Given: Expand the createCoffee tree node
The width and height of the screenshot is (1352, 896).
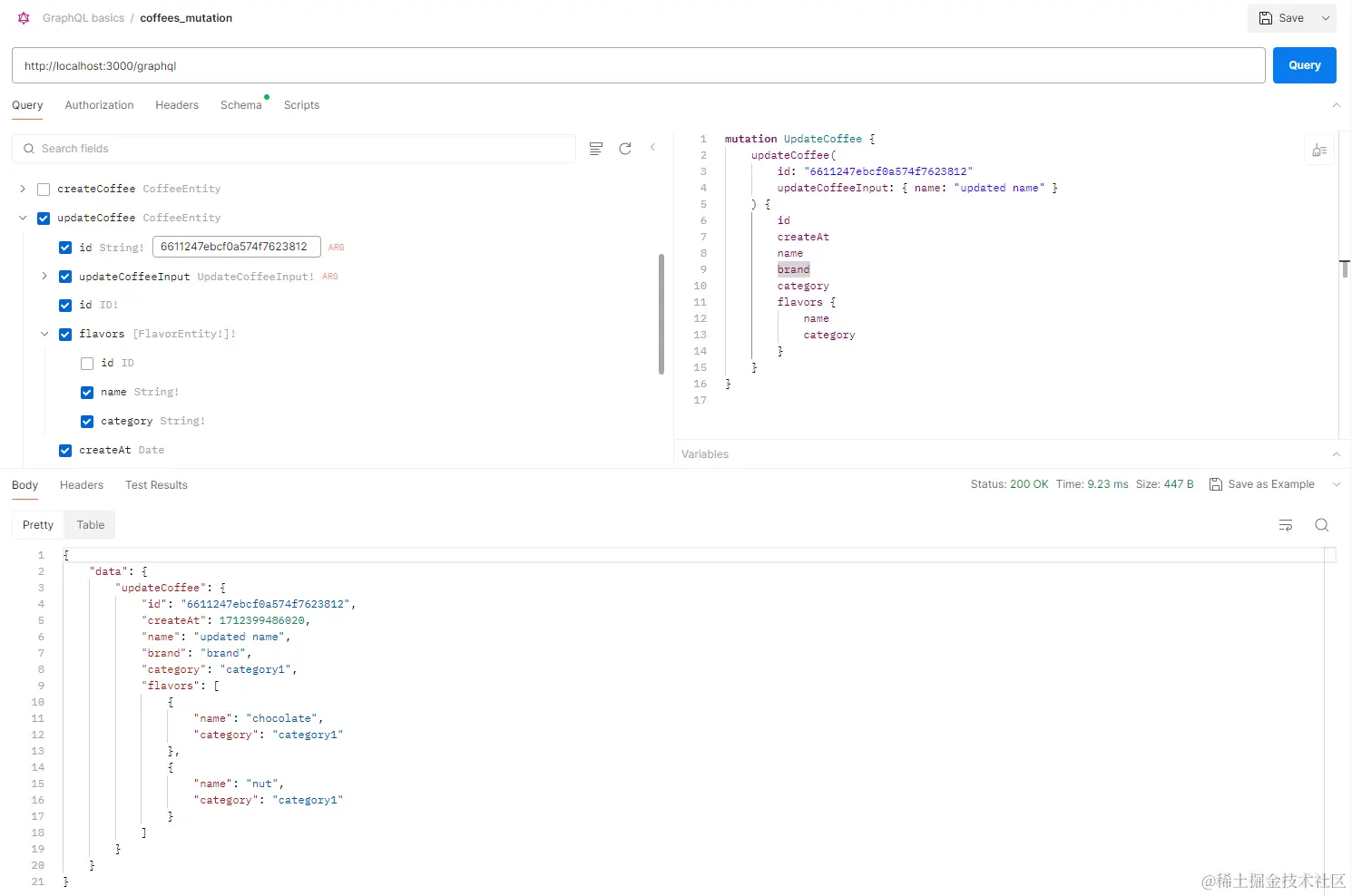Looking at the screenshot, I should [x=23, y=189].
